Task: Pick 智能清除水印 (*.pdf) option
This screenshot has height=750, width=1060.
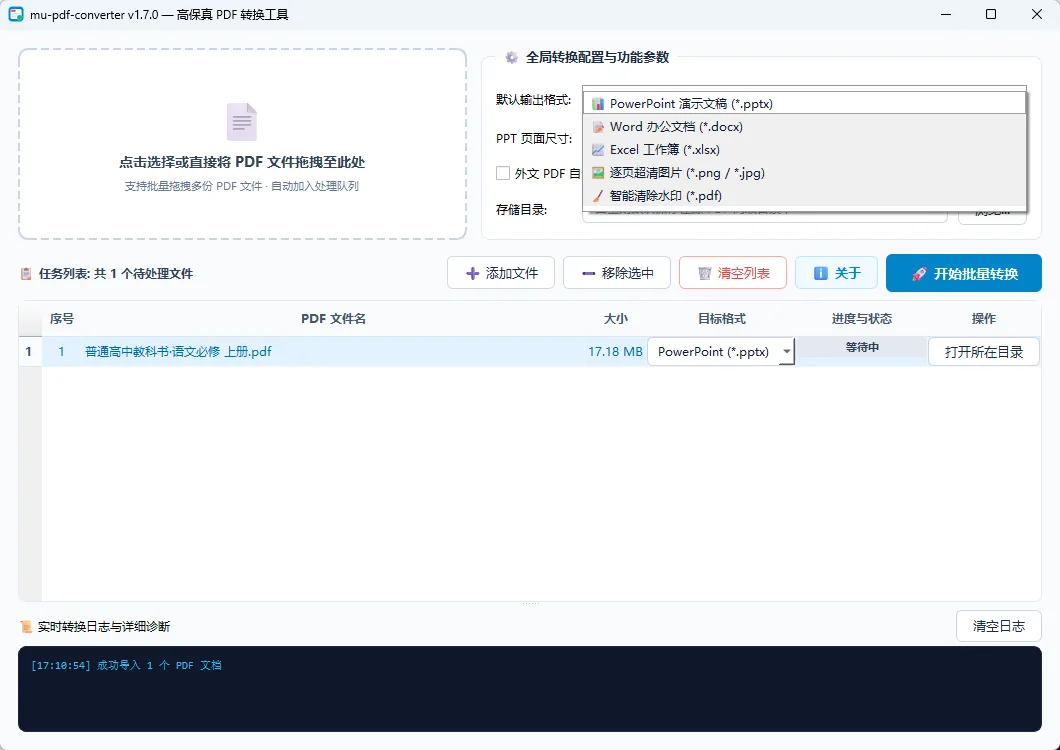Action: coord(804,195)
